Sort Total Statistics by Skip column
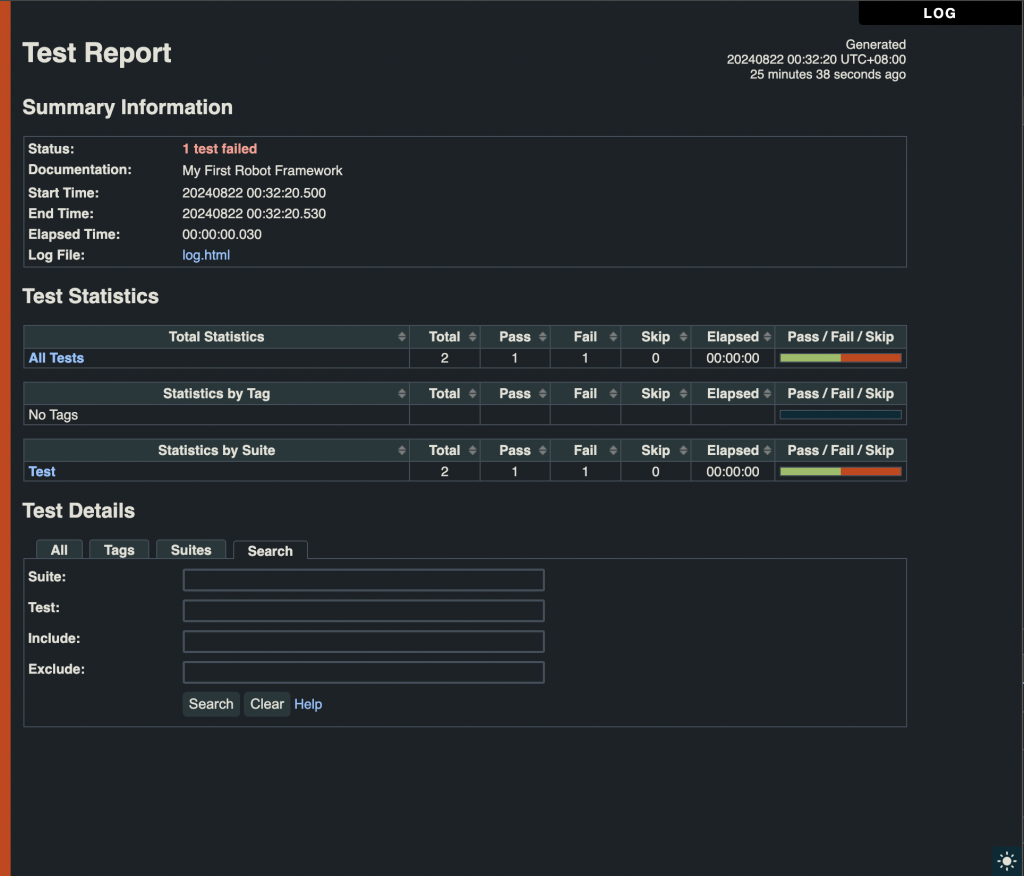This screenshot has width=1024, height=876. (656, 336)
